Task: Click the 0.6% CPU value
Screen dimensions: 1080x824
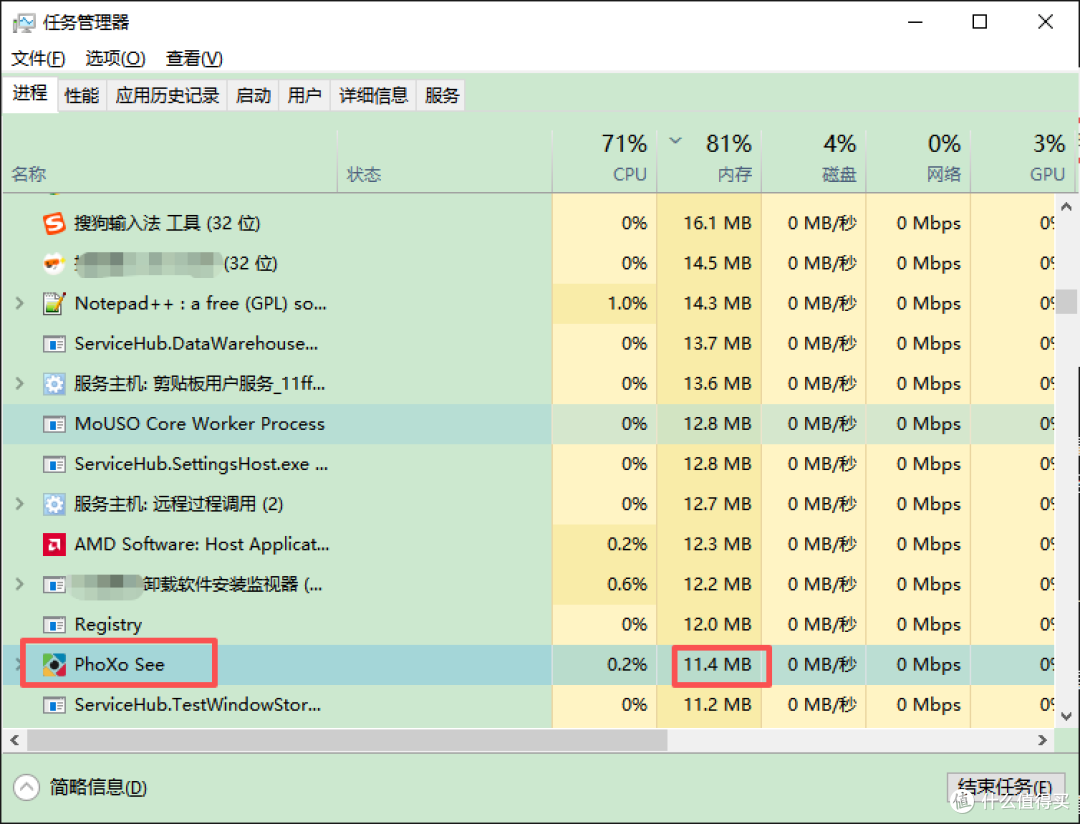Action: tap(627, 585)
